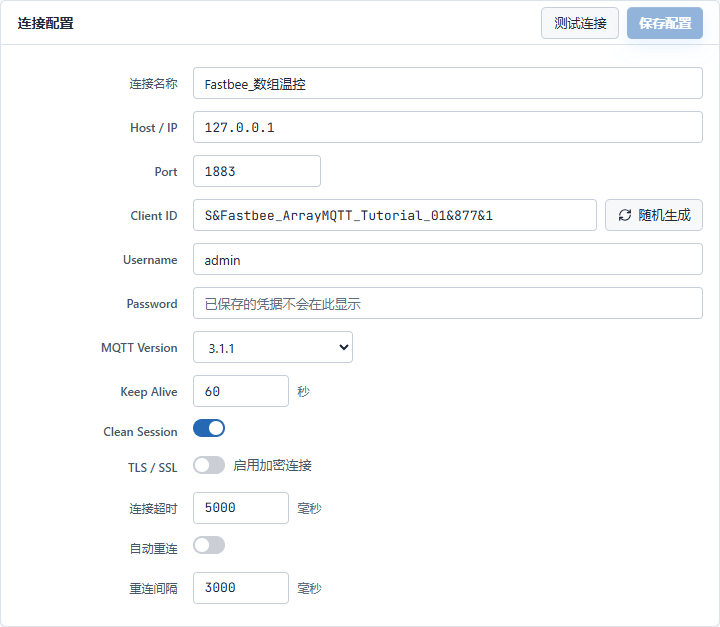Focus the 重连间隔 interval field showing 3000
The image size is (720, 627).
(x=241, y=588)
